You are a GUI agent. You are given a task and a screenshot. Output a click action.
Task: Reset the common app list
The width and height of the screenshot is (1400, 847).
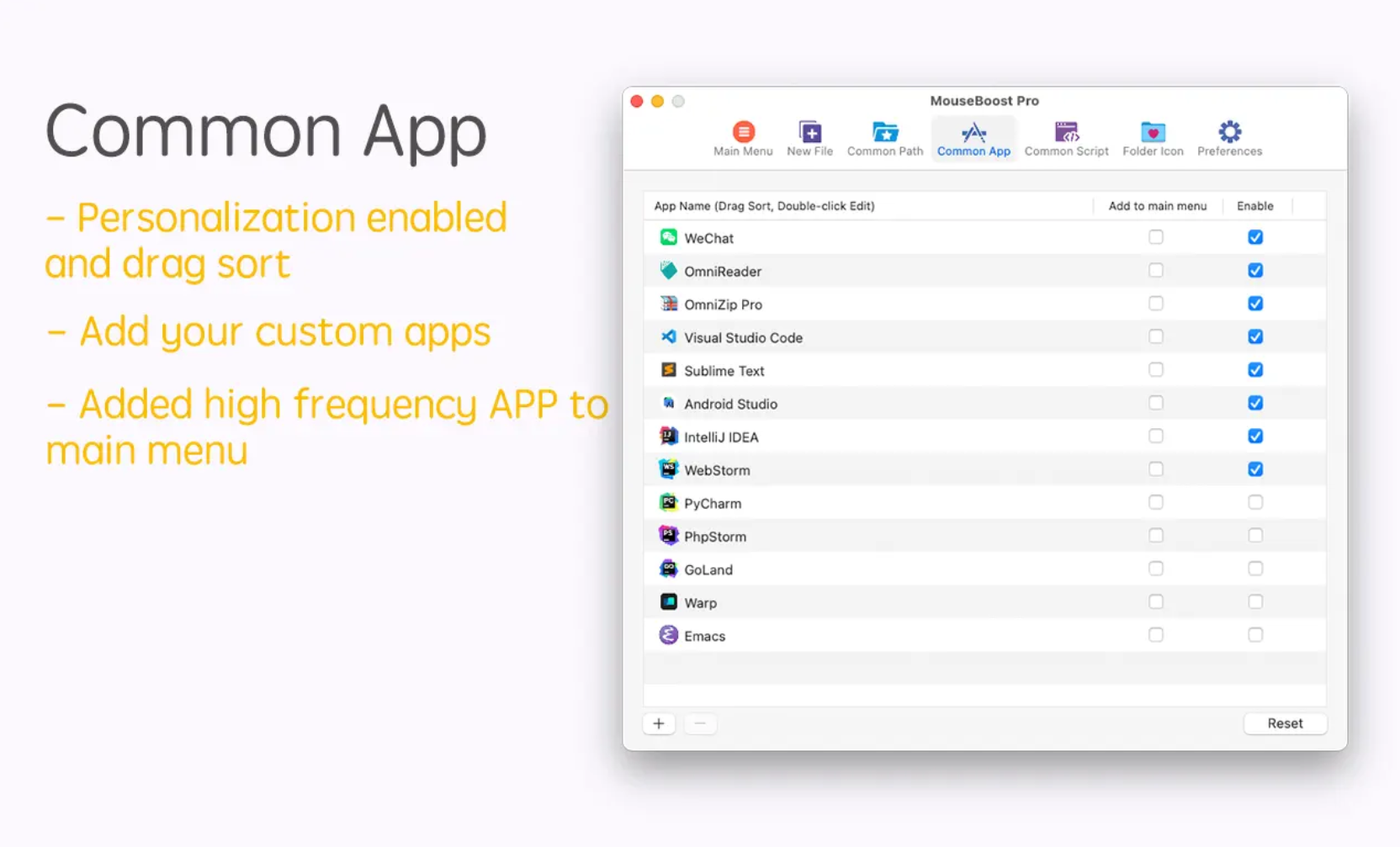click(x=1285, y=723)
